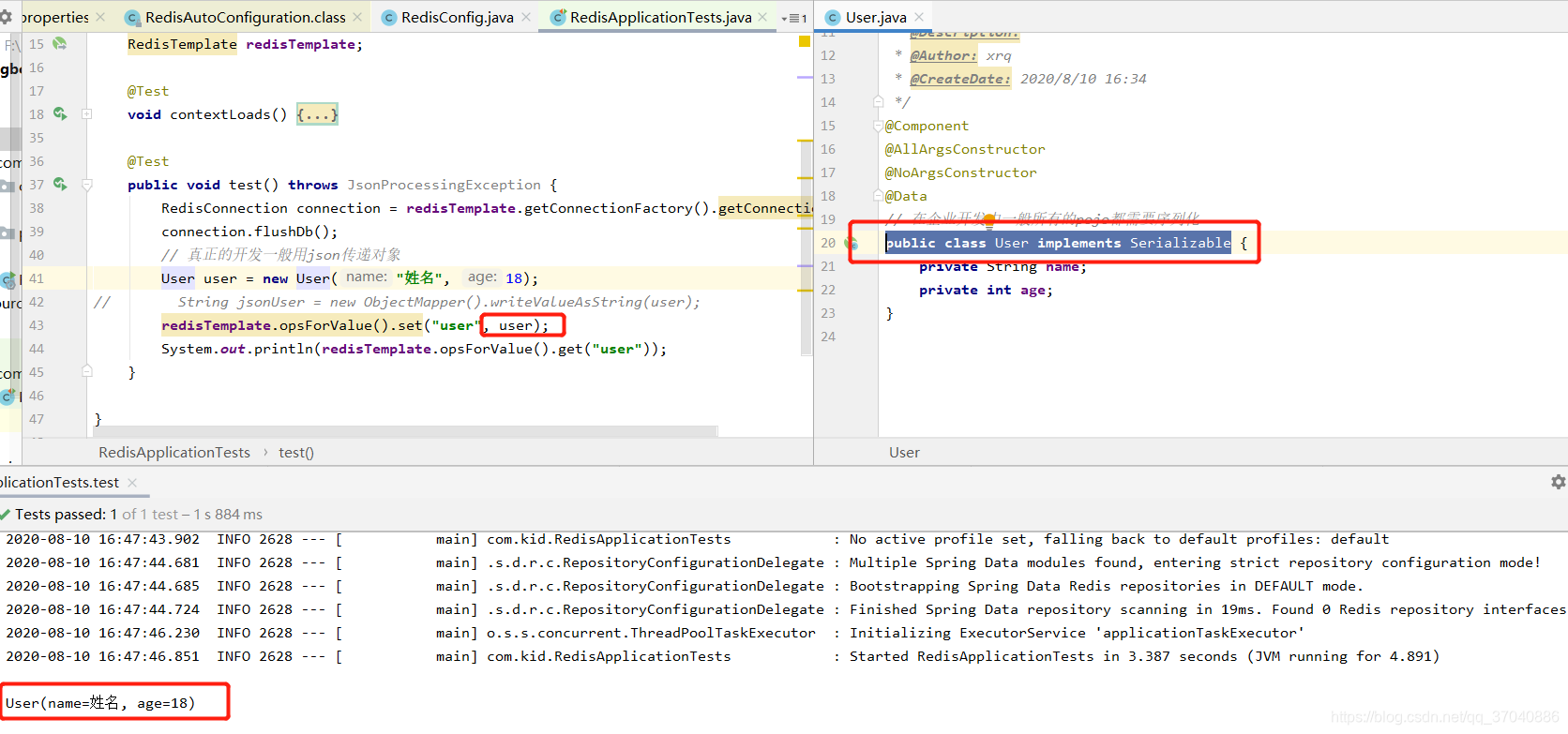This screenshot has height=734, width=1568.
Task: Click class icon on User.java tab
Action: click(x=833, y=17)
